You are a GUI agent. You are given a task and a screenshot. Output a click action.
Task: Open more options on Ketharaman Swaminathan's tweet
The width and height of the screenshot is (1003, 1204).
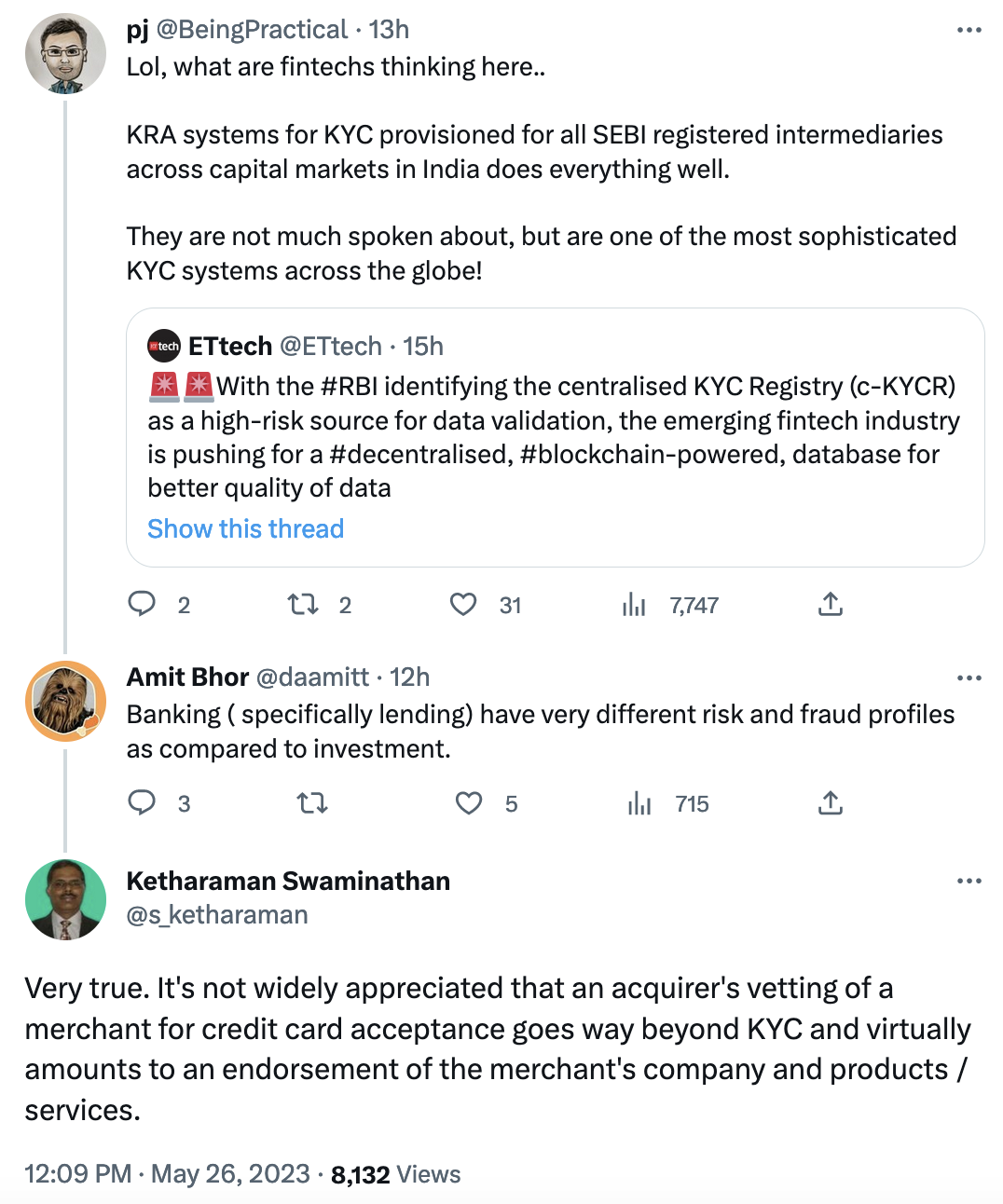coord(969,881)
